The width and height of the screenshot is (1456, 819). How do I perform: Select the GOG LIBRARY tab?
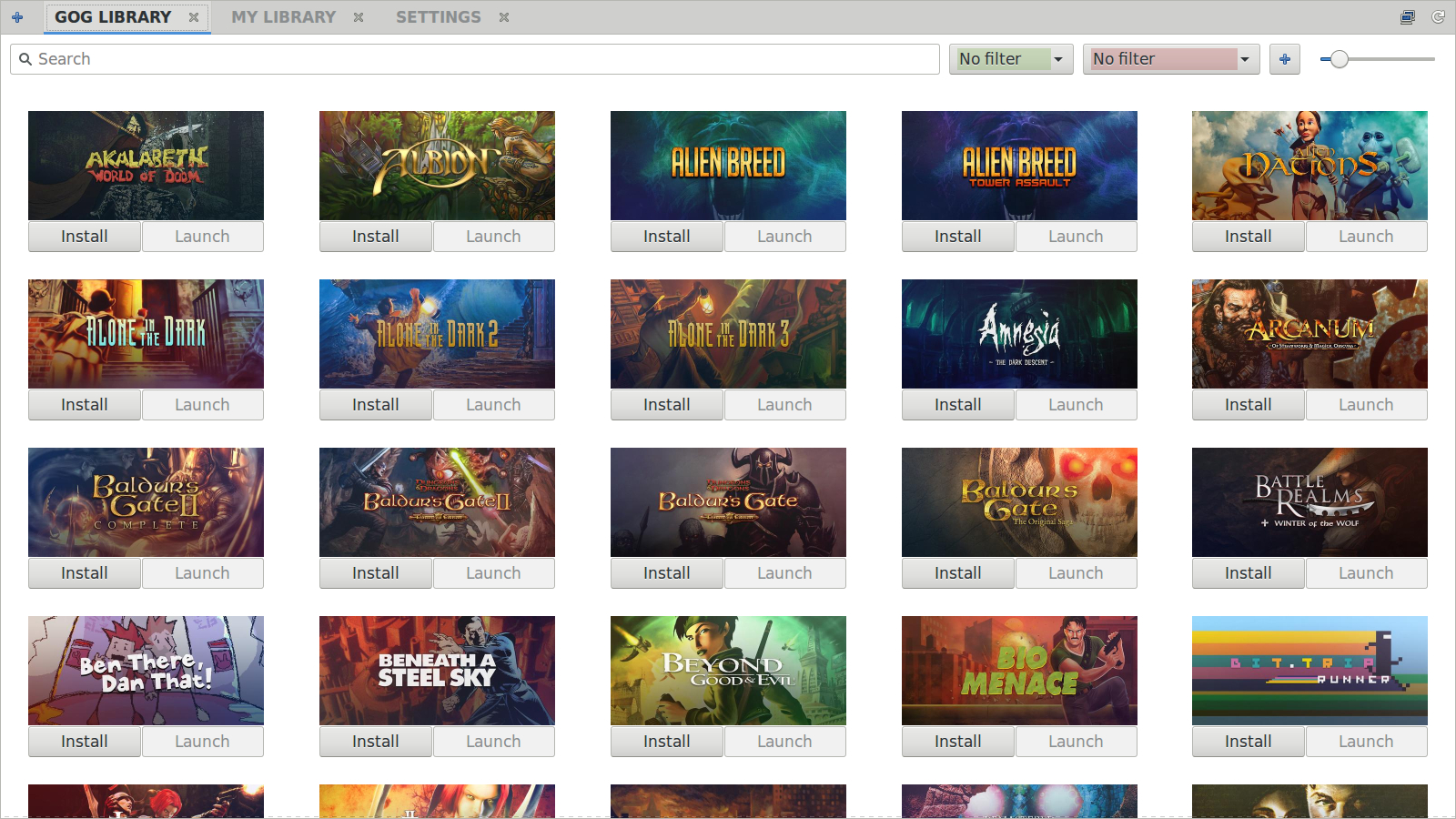pyautogui.click(x=113, y=17)
